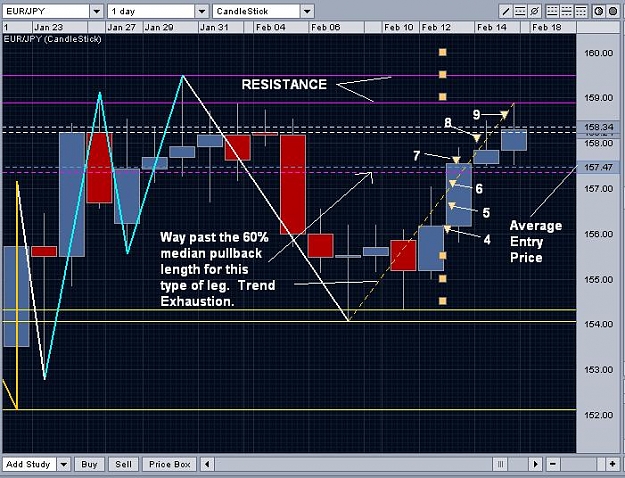Click the light octagon icon in toolbar

pos(598,11)
